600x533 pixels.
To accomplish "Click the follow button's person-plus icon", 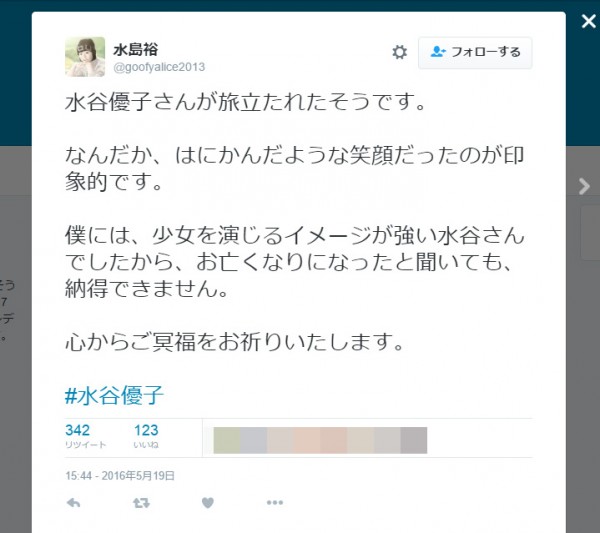I will click(438, 52).
